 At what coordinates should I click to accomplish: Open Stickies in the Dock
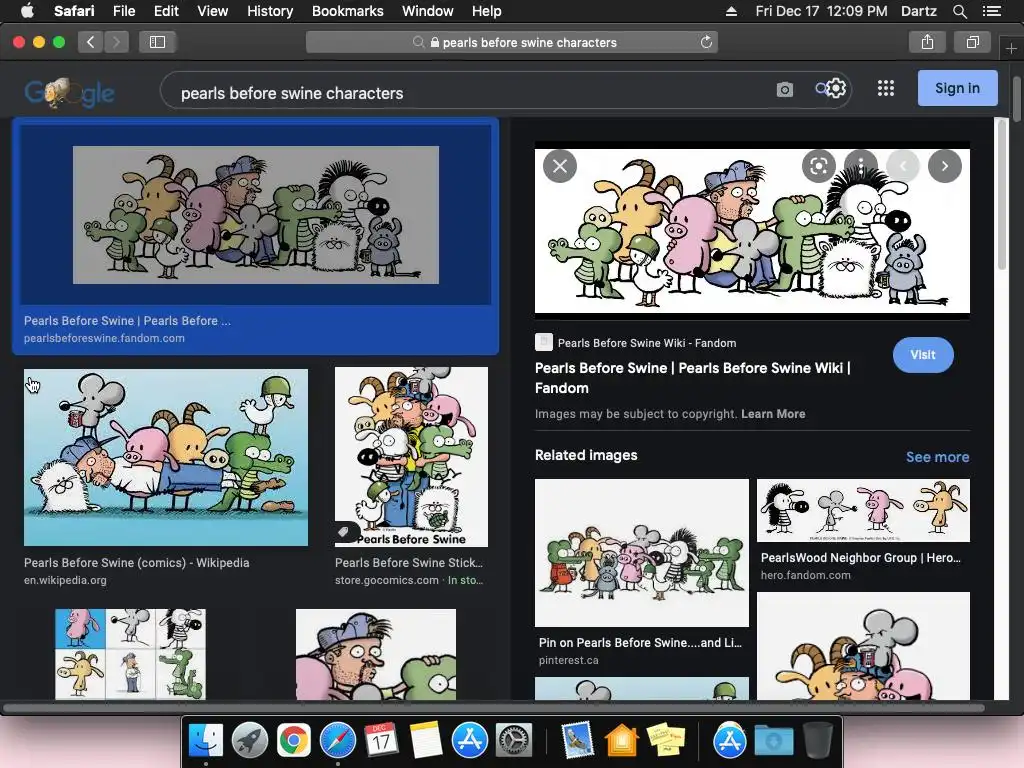[x=665, y=741]
